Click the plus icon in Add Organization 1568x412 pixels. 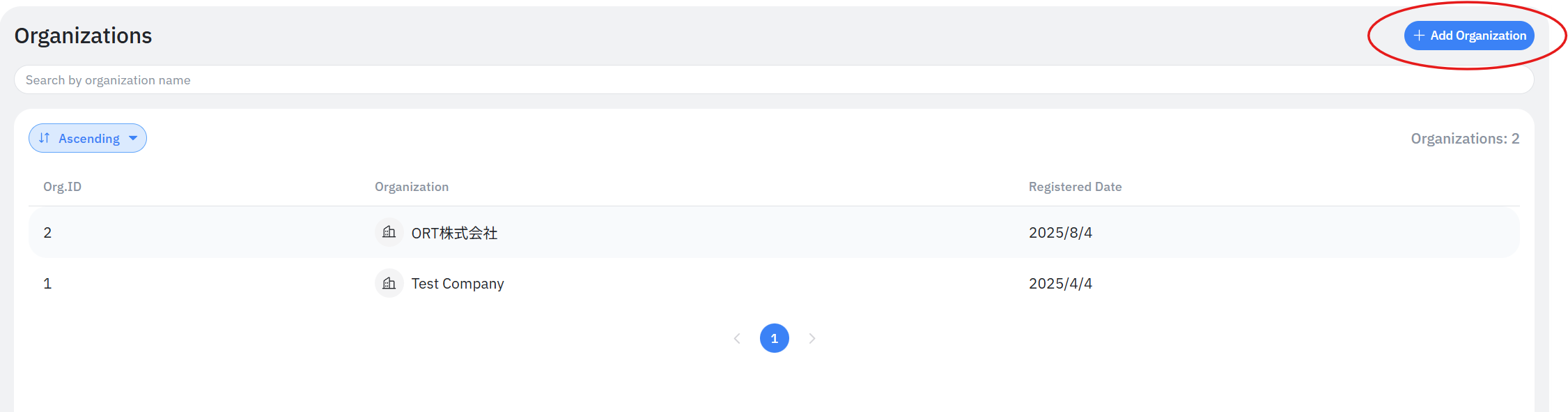coord(1419,36)
